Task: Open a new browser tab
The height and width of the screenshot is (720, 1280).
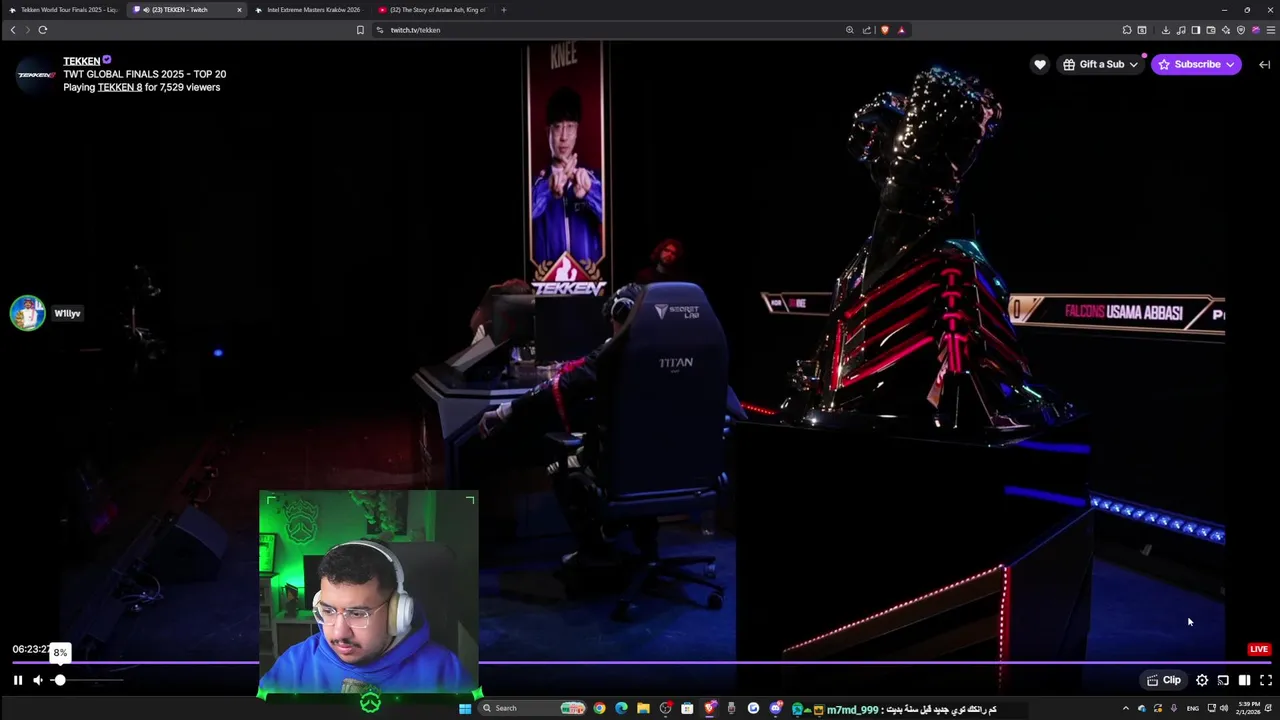Action: [503, 10]
